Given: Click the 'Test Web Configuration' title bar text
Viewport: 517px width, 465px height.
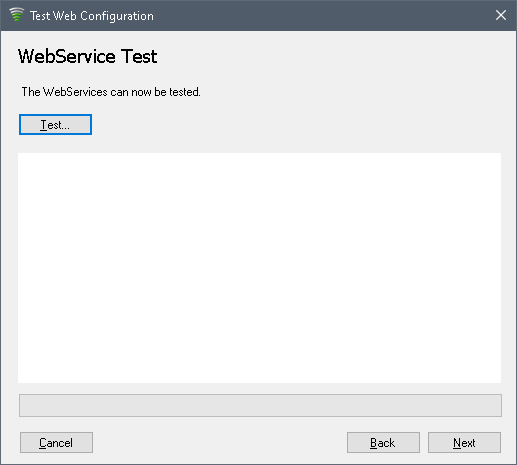Looking at the screenshot, I should click(x=92, y=16).
